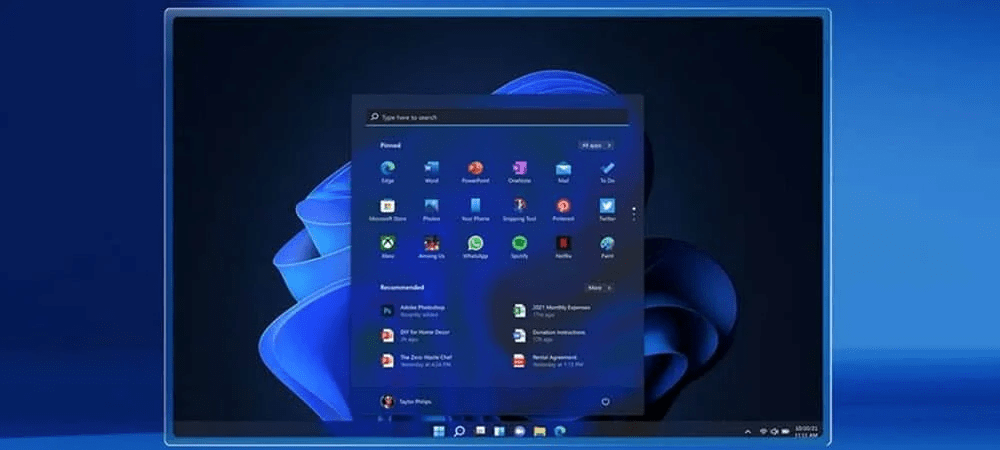1000x450 pixels.
Task: Open the Among Us game
Action: coord(432,247)
